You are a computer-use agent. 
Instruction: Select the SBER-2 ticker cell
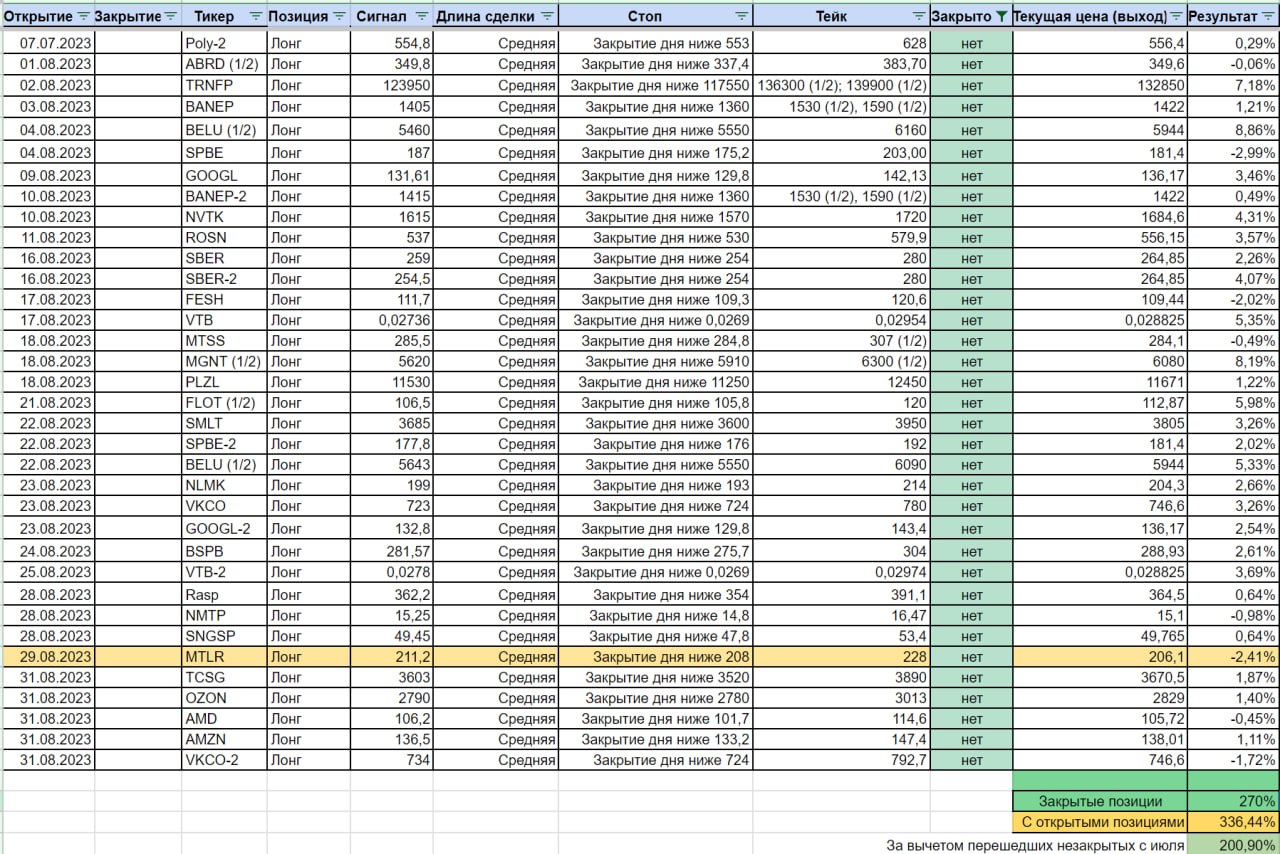coord(223,279)
